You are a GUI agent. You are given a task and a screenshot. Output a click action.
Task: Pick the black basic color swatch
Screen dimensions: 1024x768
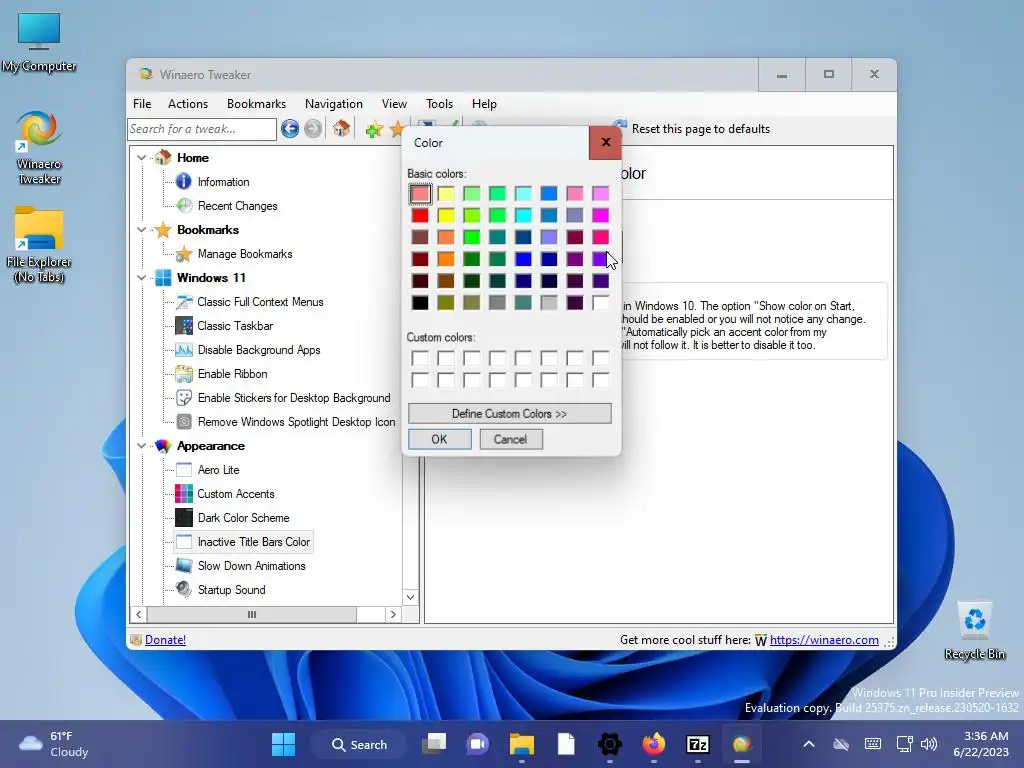point(420,302)
